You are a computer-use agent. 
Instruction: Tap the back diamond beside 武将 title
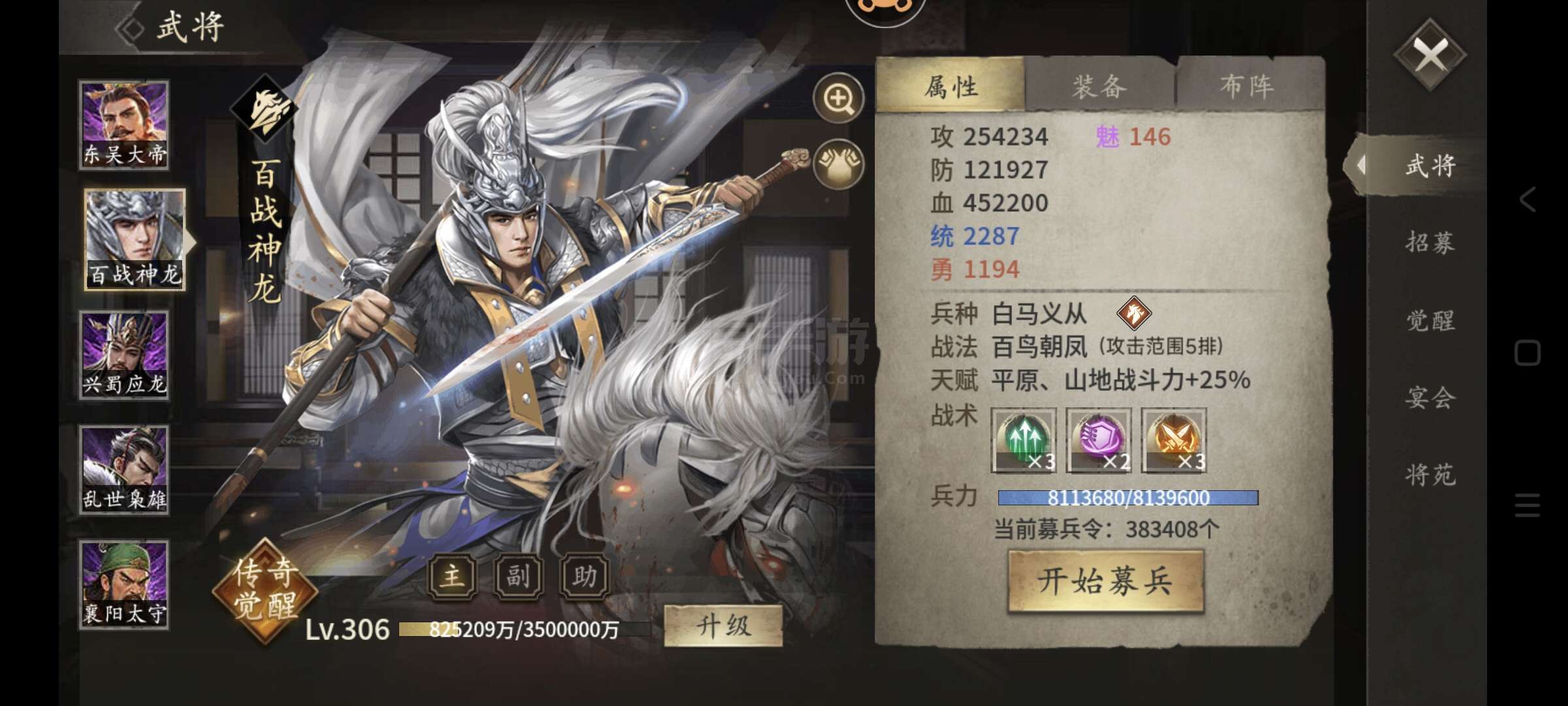(130, 29)
